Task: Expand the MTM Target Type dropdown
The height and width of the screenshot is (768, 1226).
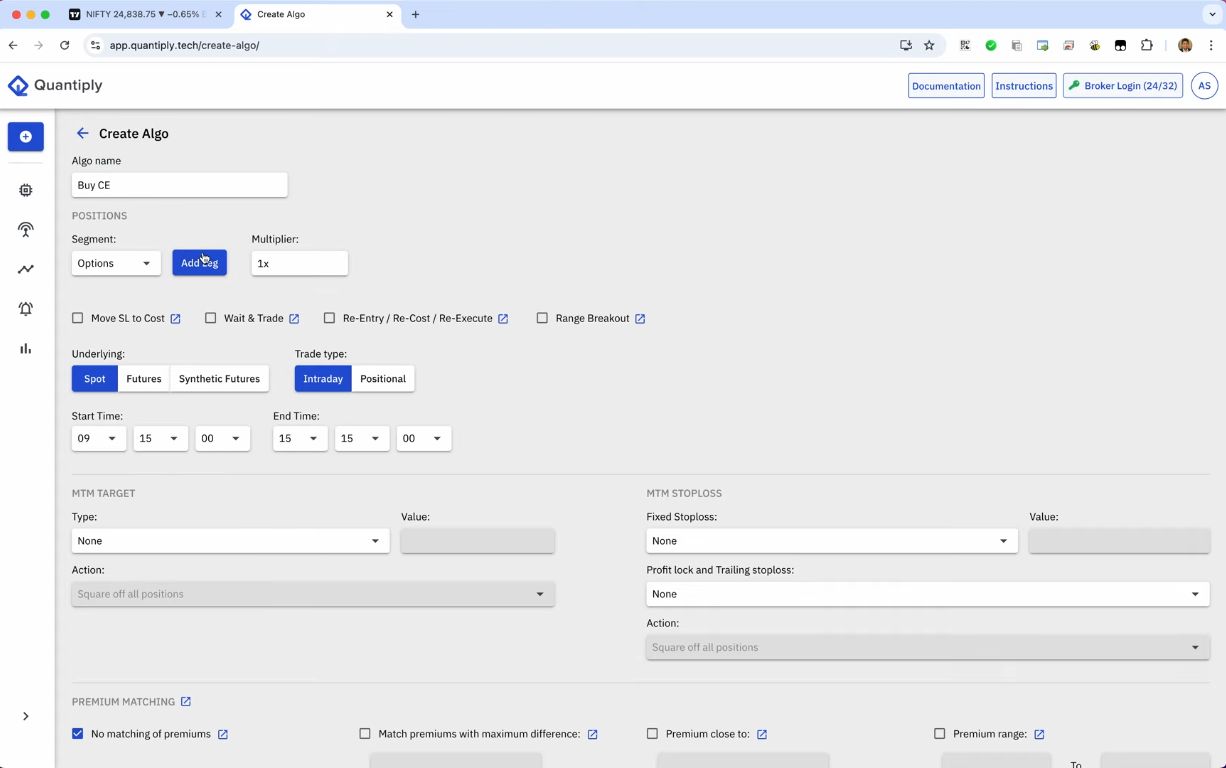Action: click(x=230, y=541)
